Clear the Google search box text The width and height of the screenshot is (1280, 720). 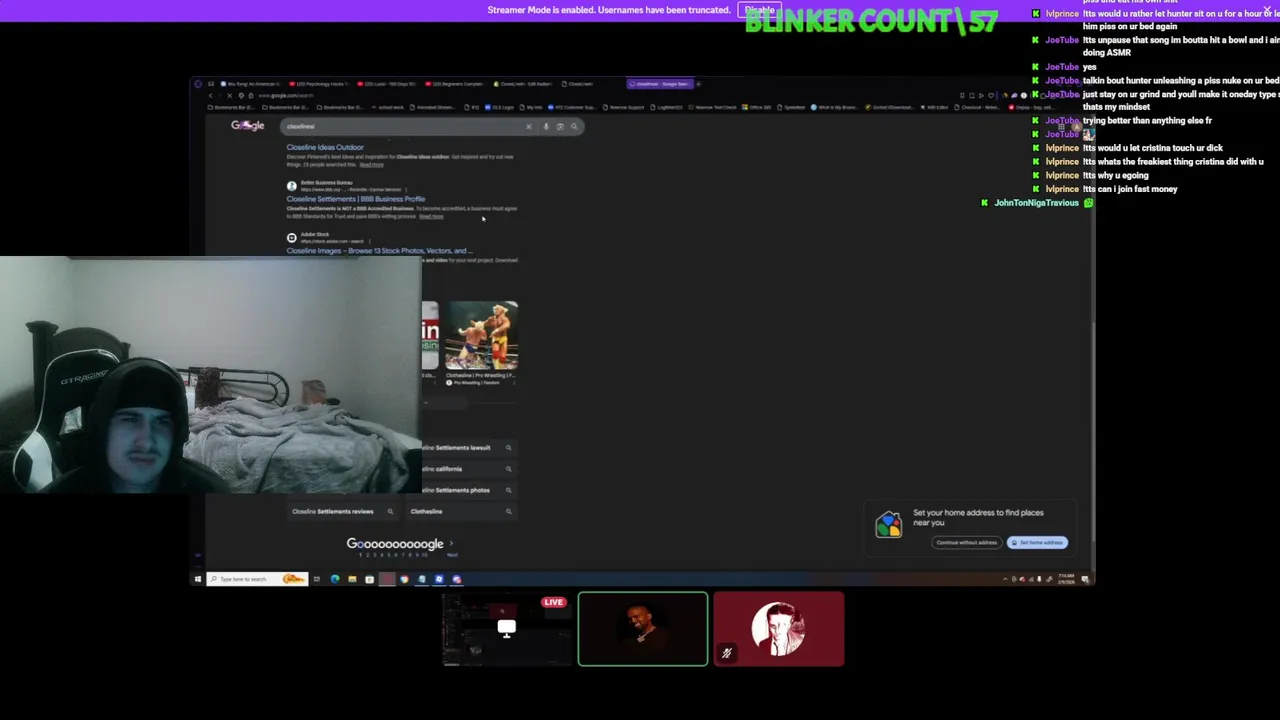coord(528,127)
